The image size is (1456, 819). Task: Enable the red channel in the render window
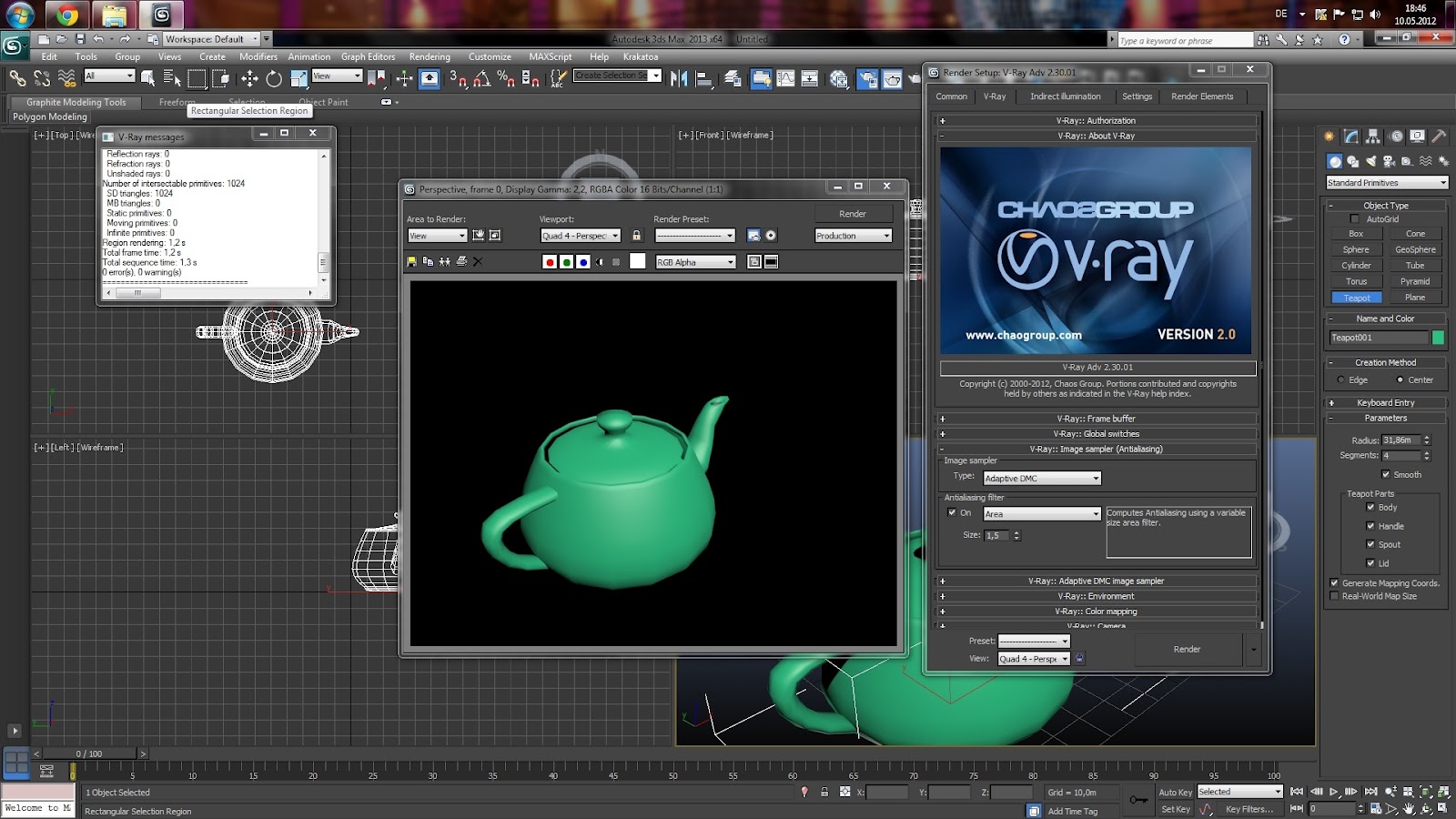549,262
